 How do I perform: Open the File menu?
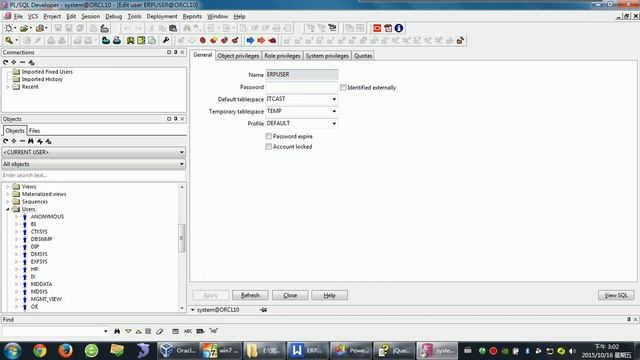(x=18, y=16)
